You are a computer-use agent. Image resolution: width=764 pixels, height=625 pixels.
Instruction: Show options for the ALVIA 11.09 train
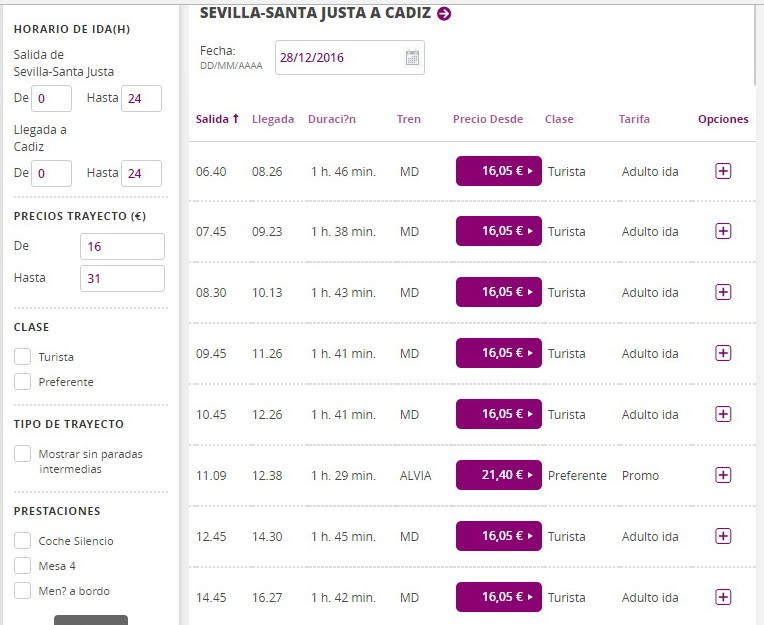tap(723, 475)
